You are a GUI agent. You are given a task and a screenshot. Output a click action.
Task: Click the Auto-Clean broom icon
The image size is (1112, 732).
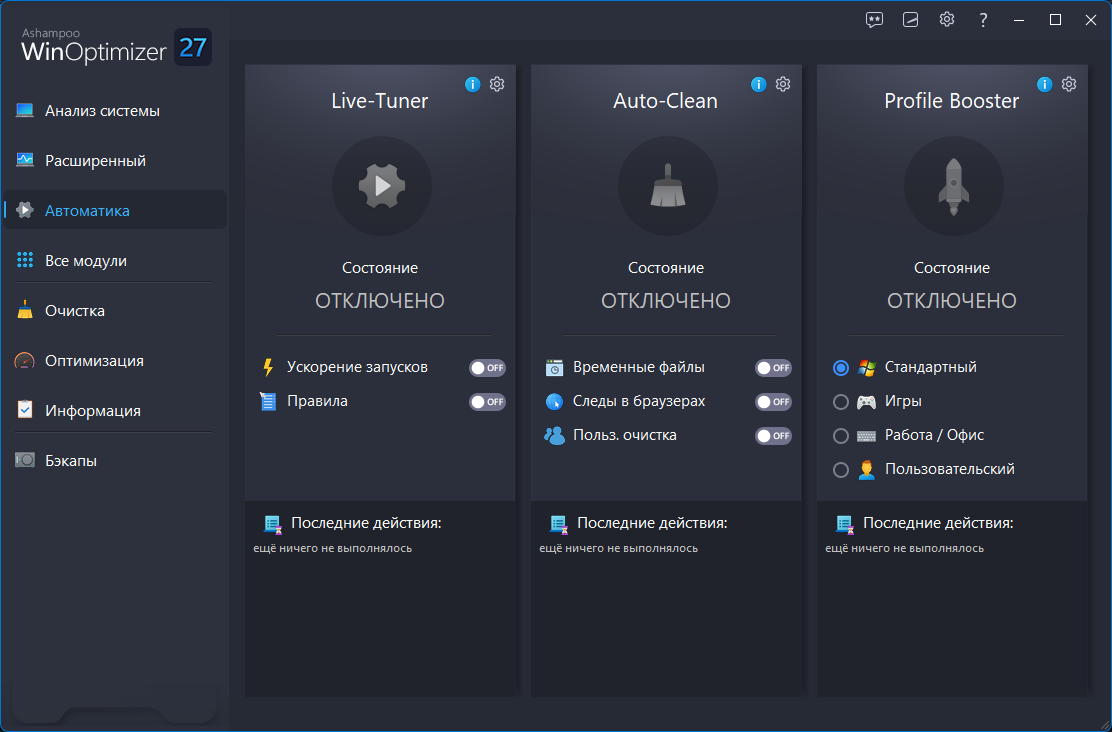pyautogui.click(x=668, y=186)
